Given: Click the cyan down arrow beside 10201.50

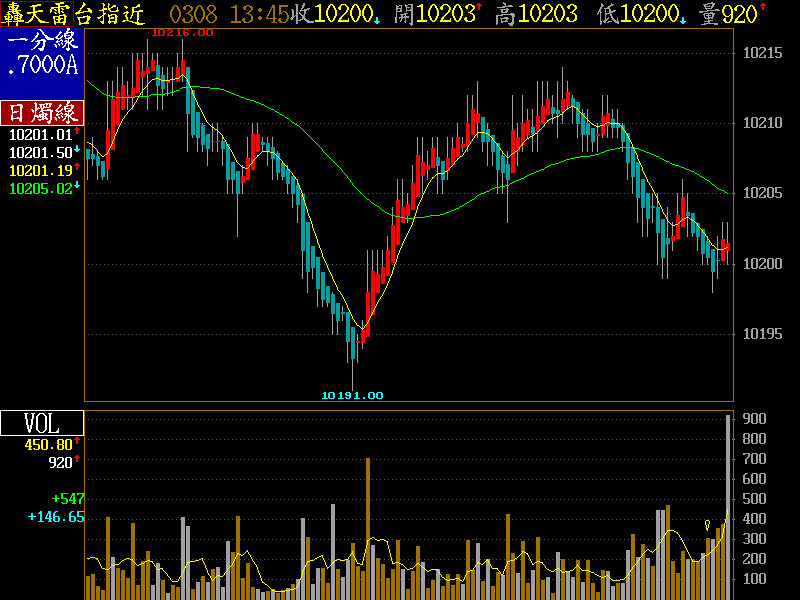Looking at the screenshot, I should 77,150.
